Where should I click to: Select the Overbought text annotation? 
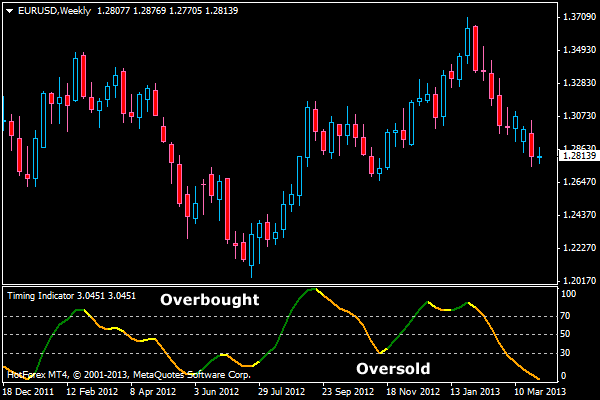(210, 300)
